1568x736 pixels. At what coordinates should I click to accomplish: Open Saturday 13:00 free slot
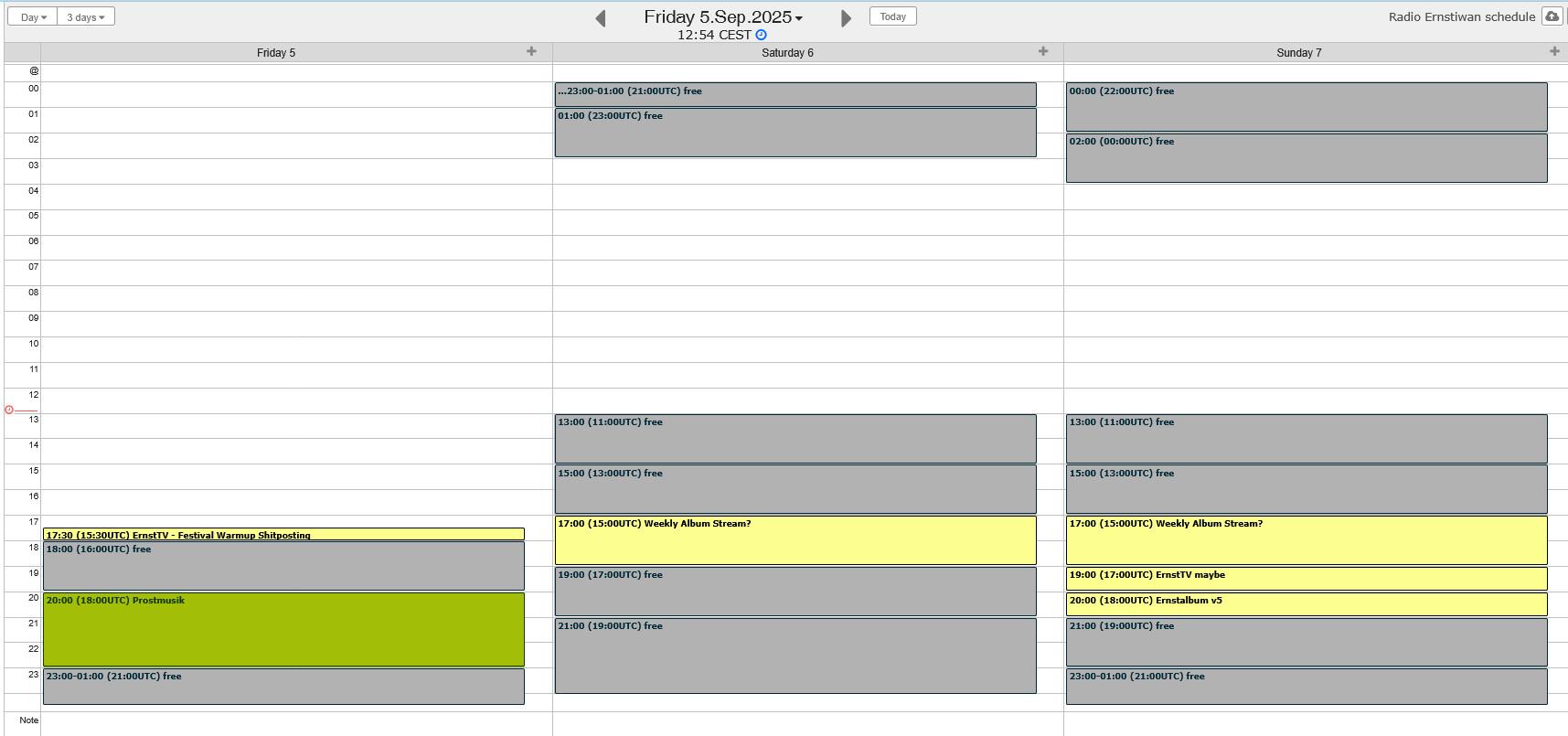[x=795, y=439]
